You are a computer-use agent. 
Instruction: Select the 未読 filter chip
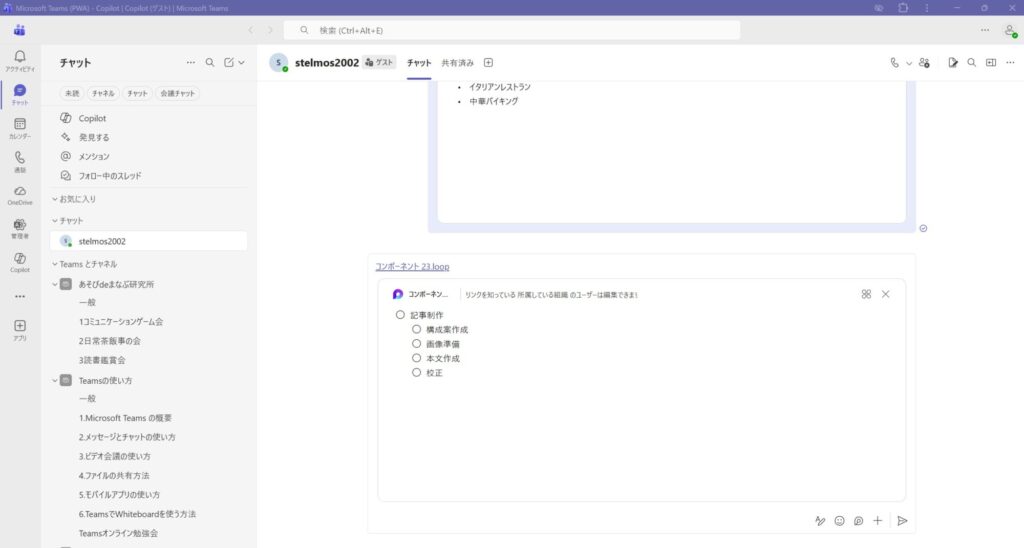(x=72, y=94)
